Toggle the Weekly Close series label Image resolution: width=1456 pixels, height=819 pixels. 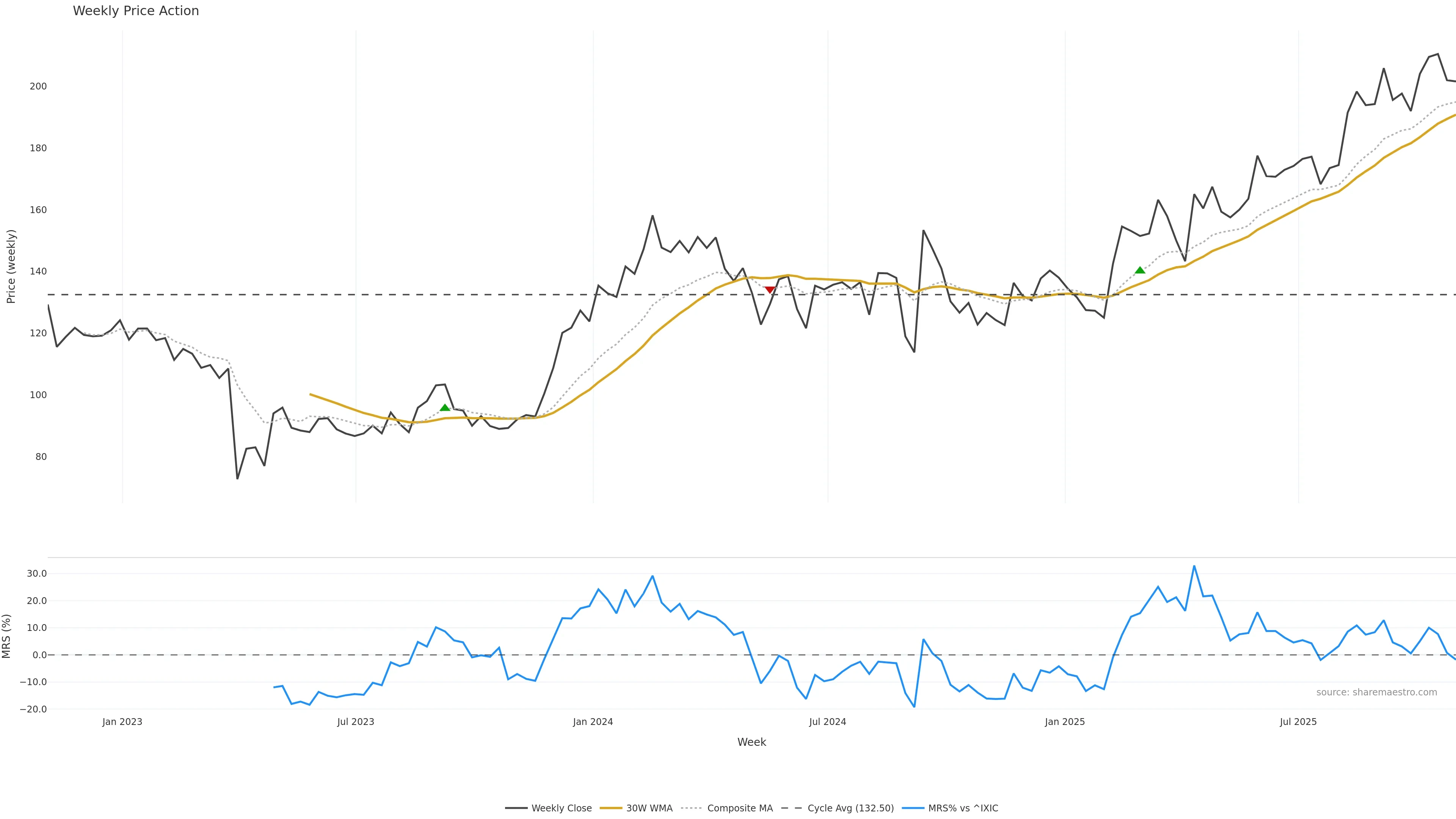[x=561, y=808]
